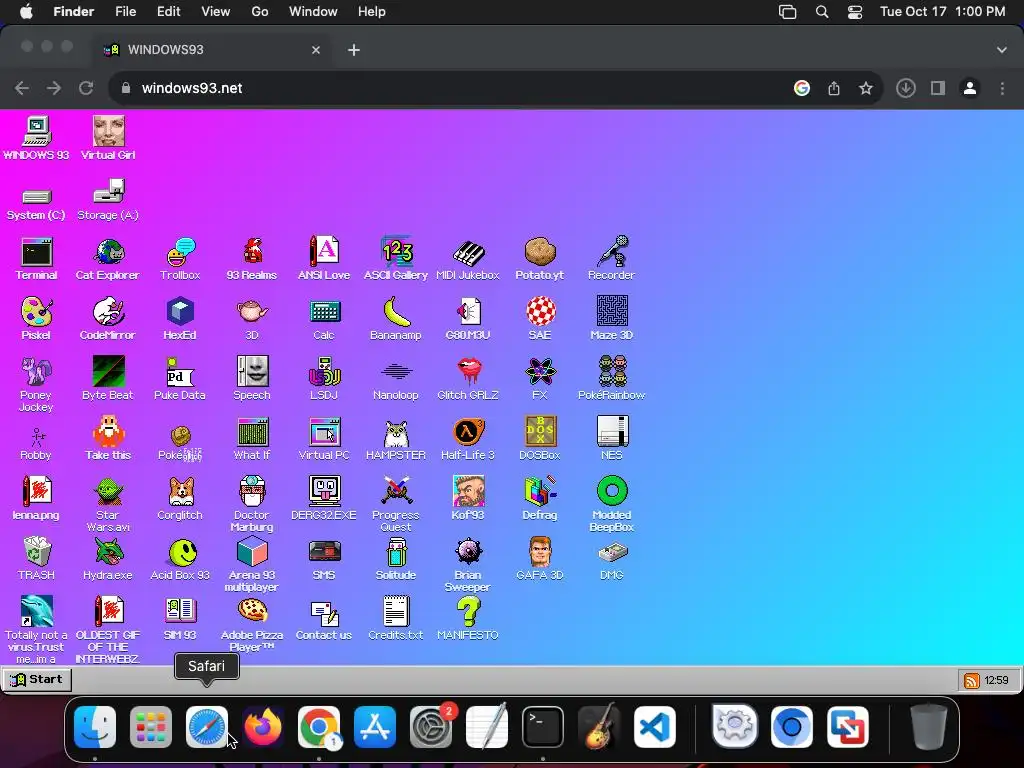Open the macOS Control Center toggle icon

pos(855,12)
